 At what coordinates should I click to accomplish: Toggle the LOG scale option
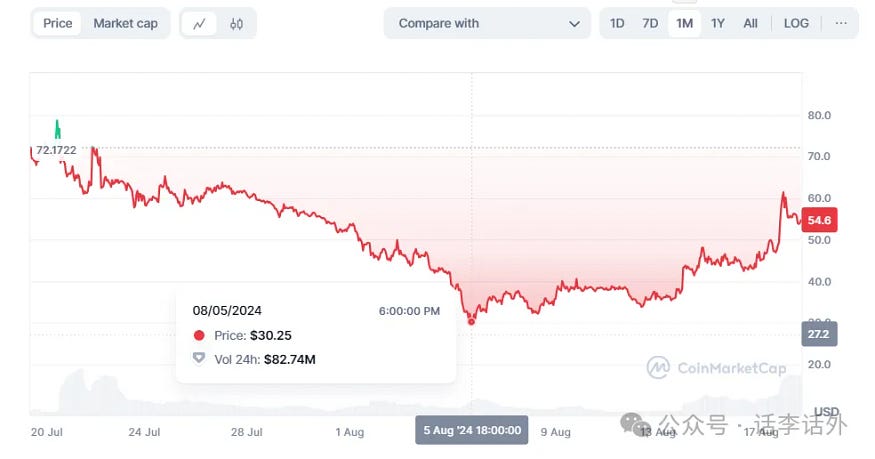point(797,23)
